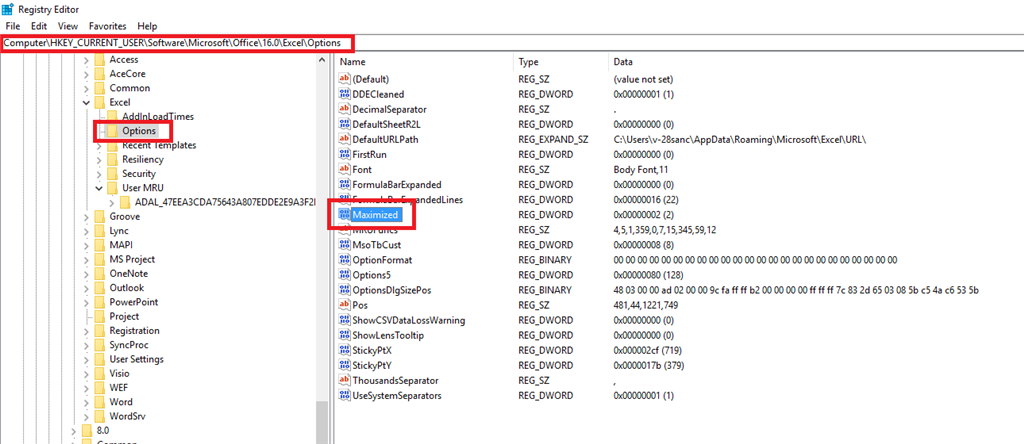Select the Registration key

click(135, 331)
